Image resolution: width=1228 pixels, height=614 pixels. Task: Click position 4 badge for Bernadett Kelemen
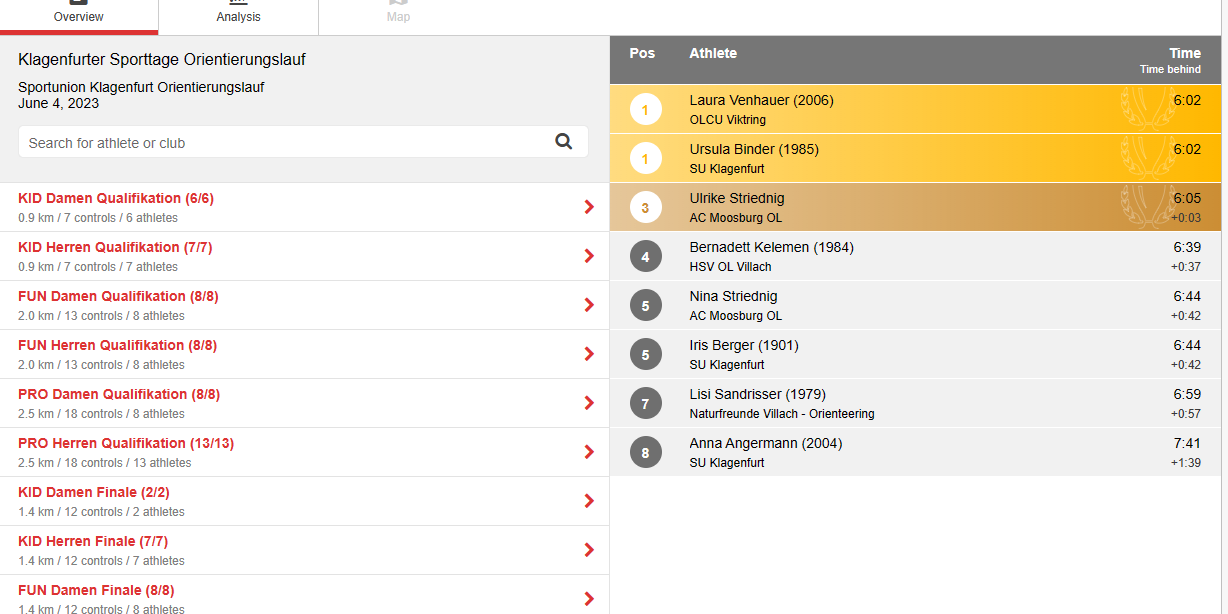pyautogui.click(x=645, y=256)
